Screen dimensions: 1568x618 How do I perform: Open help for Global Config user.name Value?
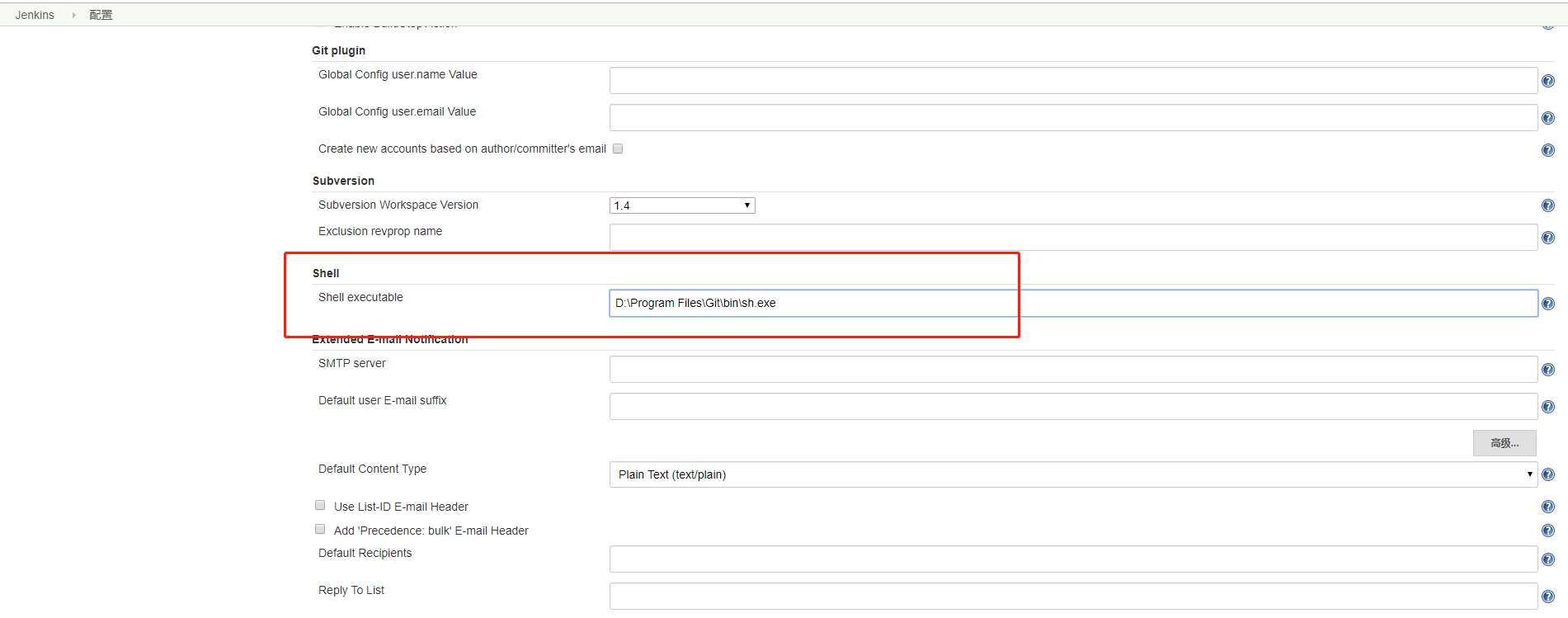(x=1547, y=81)
